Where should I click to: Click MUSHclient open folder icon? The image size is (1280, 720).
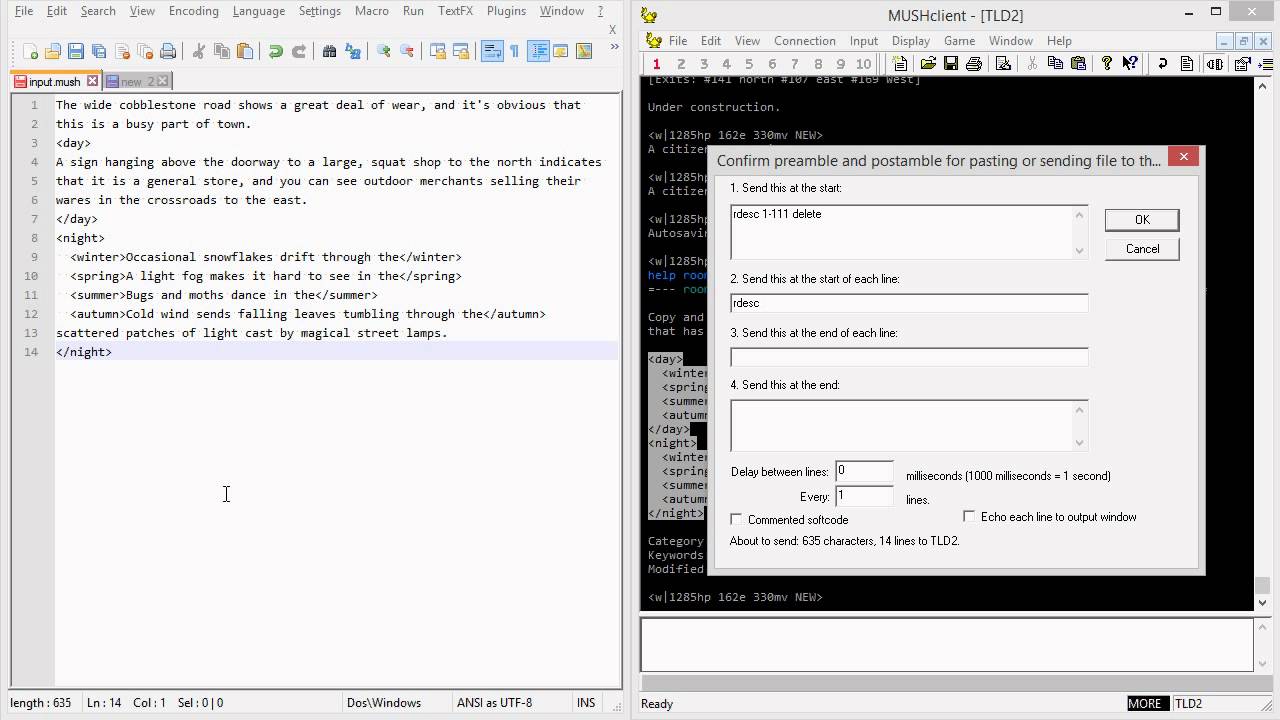[928, 64]
